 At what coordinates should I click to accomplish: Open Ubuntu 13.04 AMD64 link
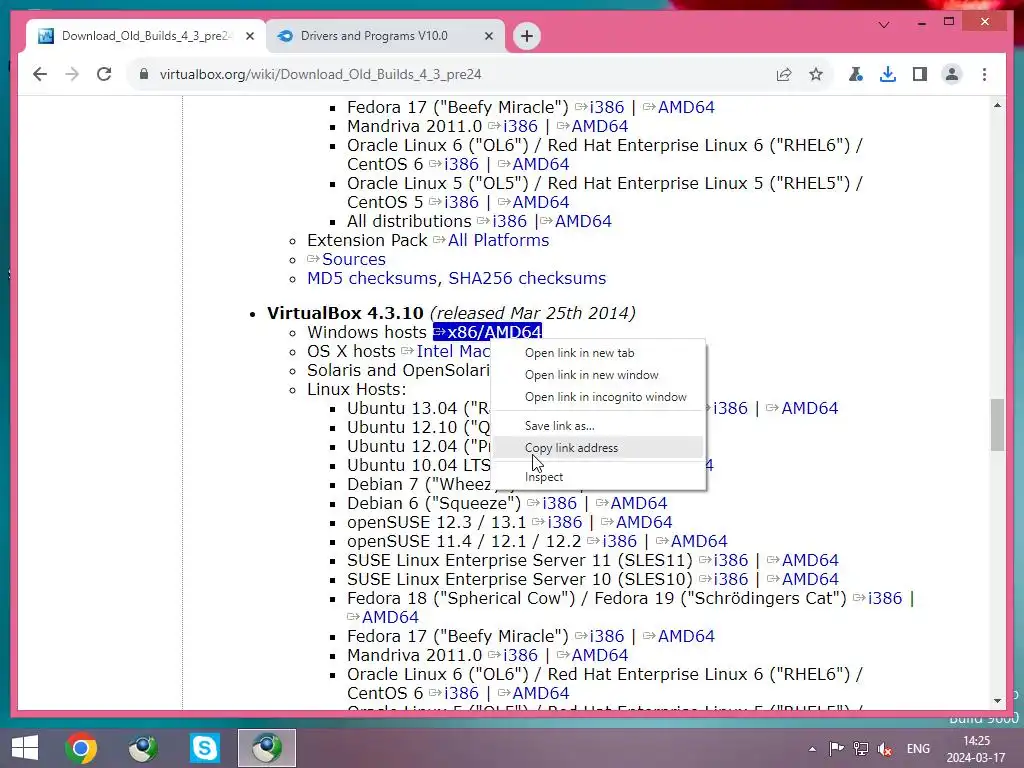click(x=809, y=408)
